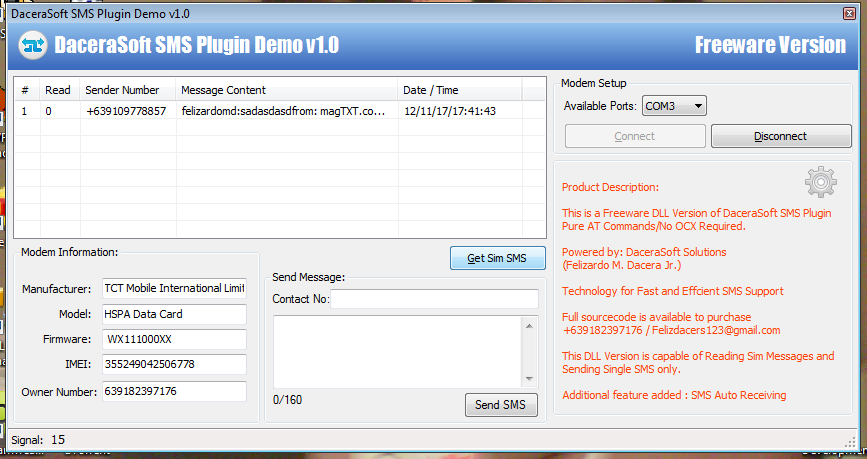Select message cell starting with felizardomd
The width and height of the screenshot is (867, 459).
click(x=286, y=111)
